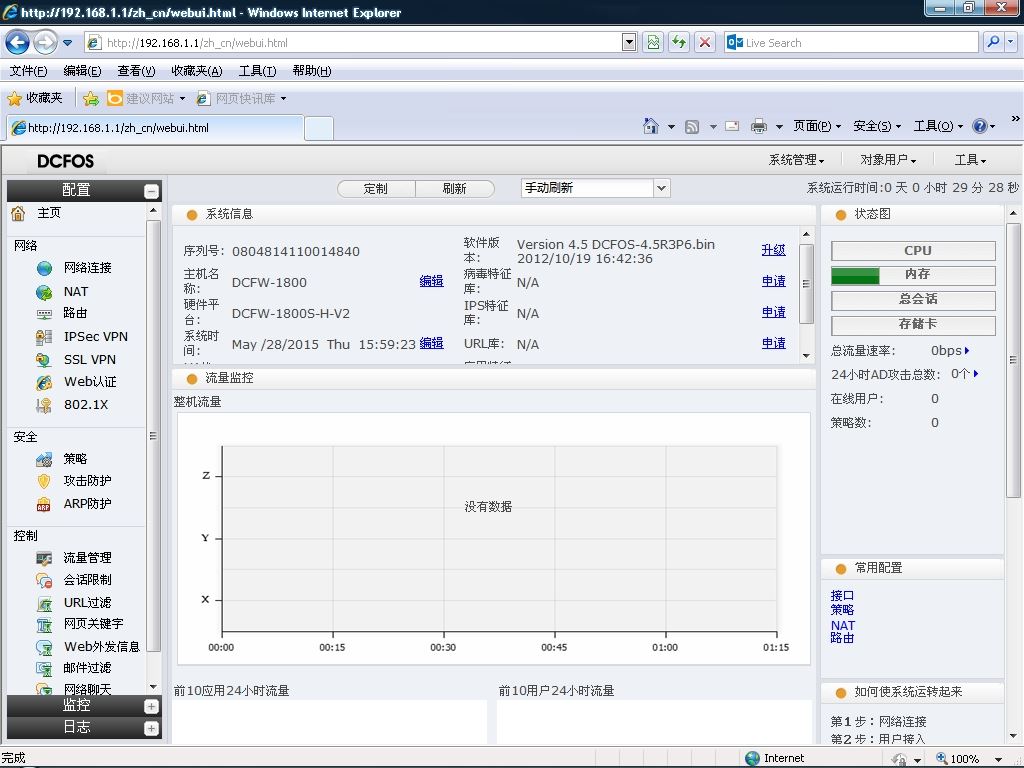Click the NAT link under 常用配置

click(x=842, y=625)
